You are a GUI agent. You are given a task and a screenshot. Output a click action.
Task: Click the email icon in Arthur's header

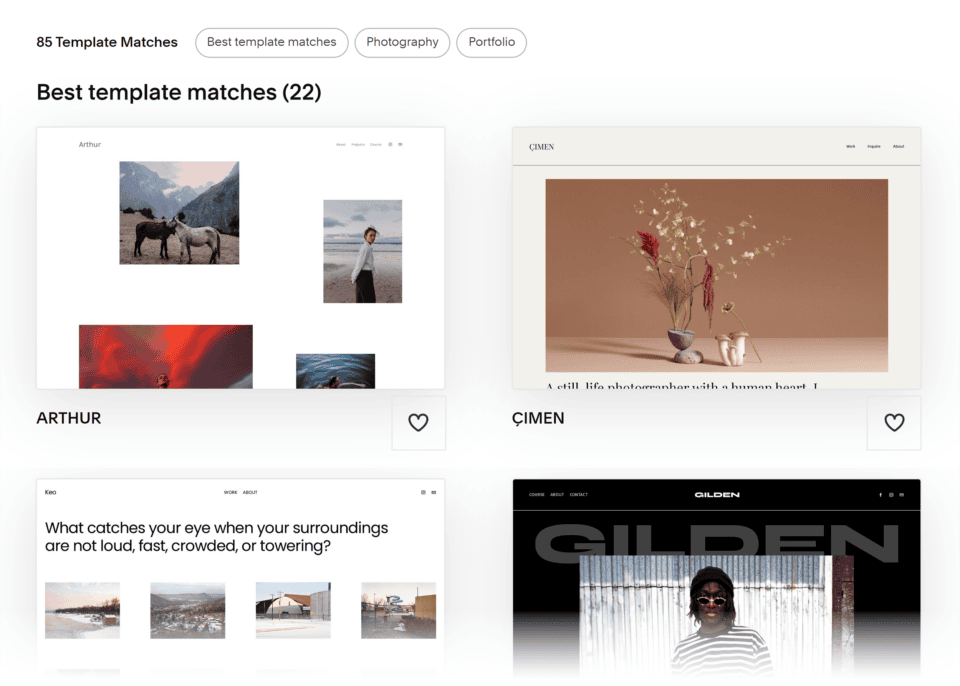click(x=400, y=143)
